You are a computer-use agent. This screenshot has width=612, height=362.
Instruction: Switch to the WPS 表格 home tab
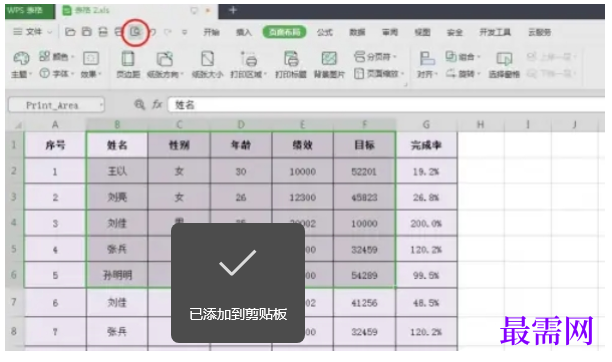click(x=30, y=11)
